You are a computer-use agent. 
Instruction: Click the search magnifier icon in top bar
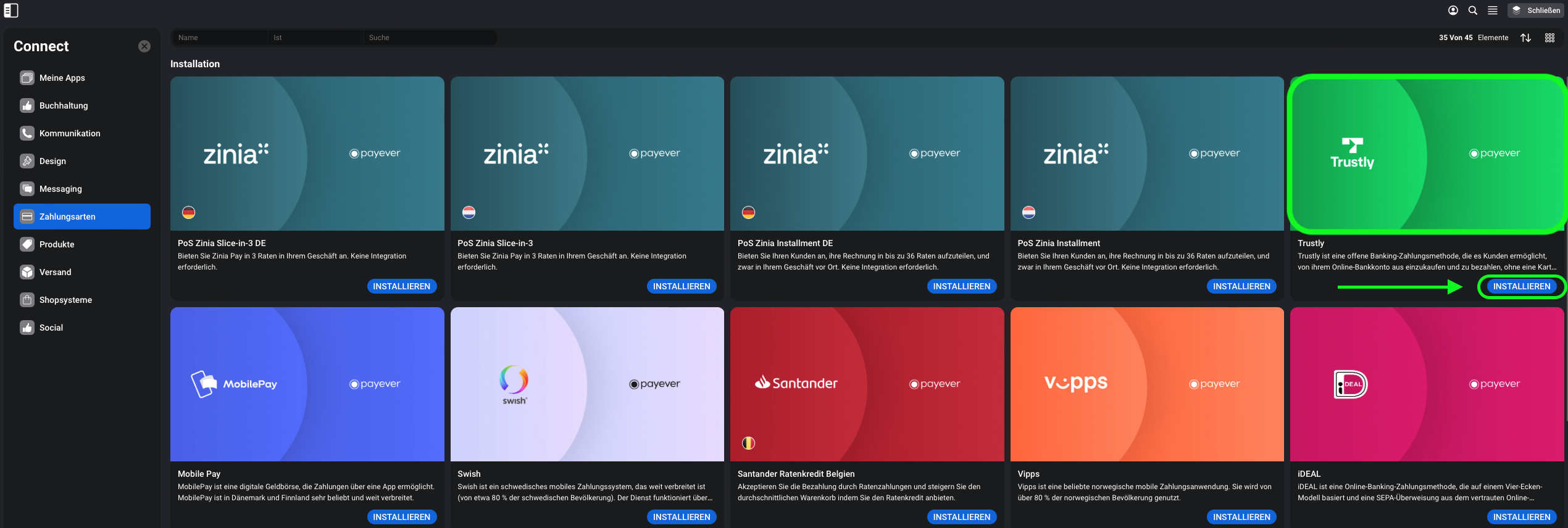[x=1473, y=10]
